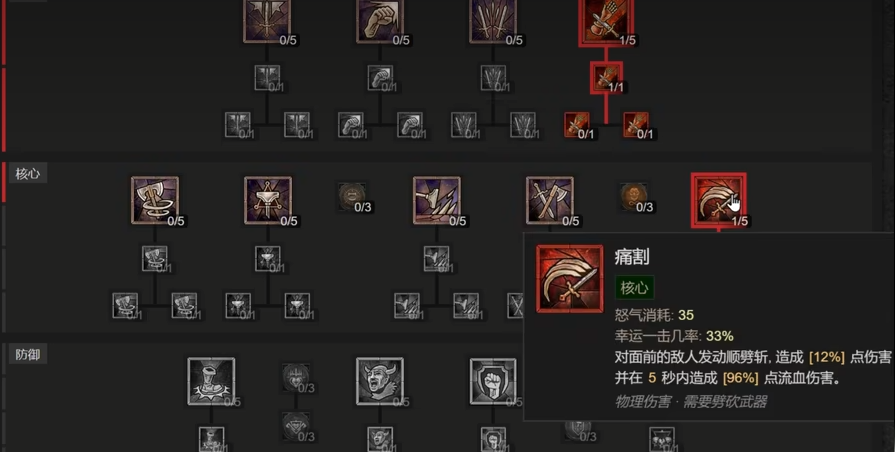Click the selected 痛割 skill at 1/5
The height and width of the screenshot is (452, 895).
(719, 200)
